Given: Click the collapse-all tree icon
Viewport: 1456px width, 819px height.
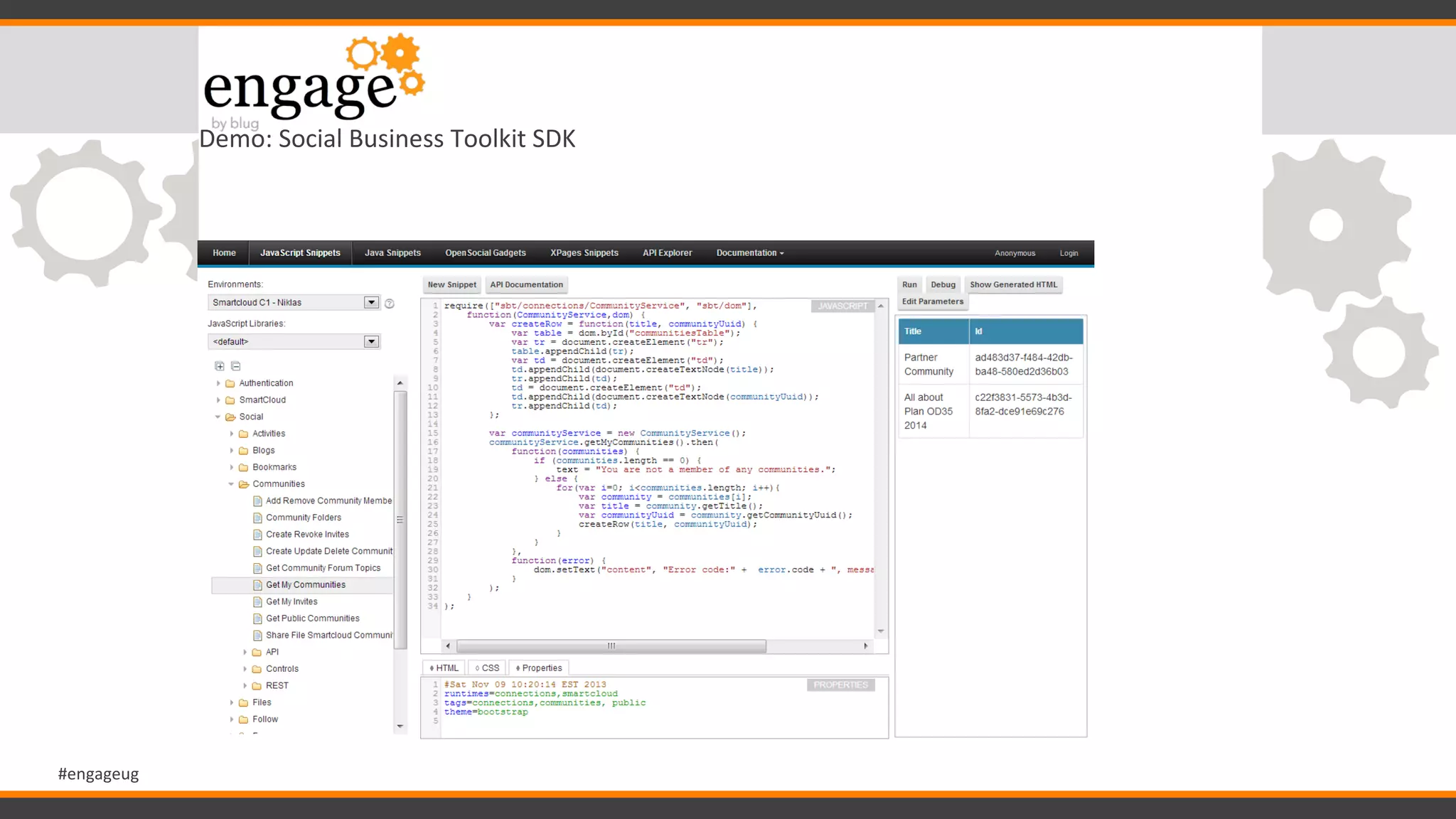Looking at the screenshot, I should (x=236, y=366).
